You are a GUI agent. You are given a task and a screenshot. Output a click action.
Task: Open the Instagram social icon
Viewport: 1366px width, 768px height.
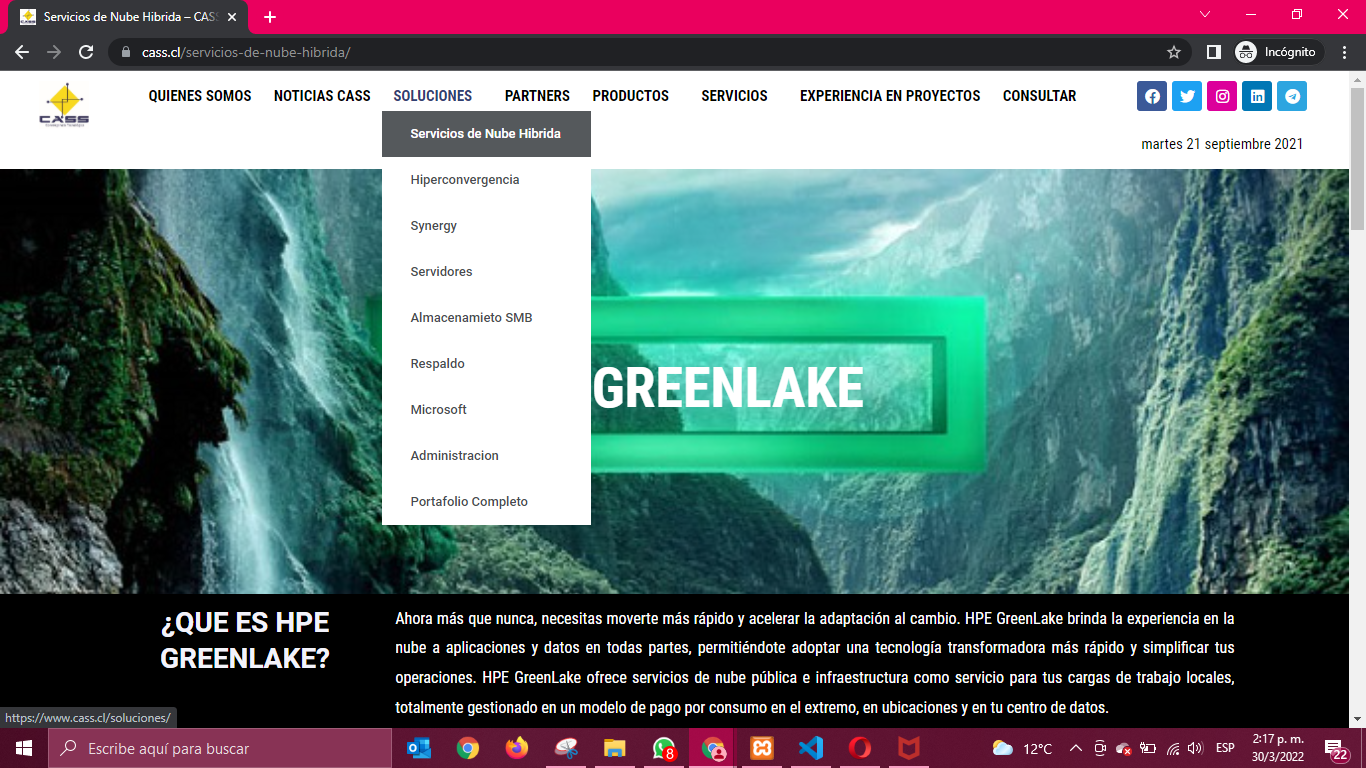coord(1222,96)
